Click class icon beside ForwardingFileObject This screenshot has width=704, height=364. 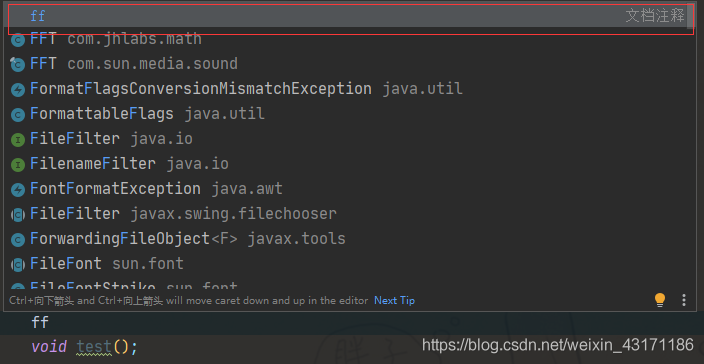pos(18,240)
